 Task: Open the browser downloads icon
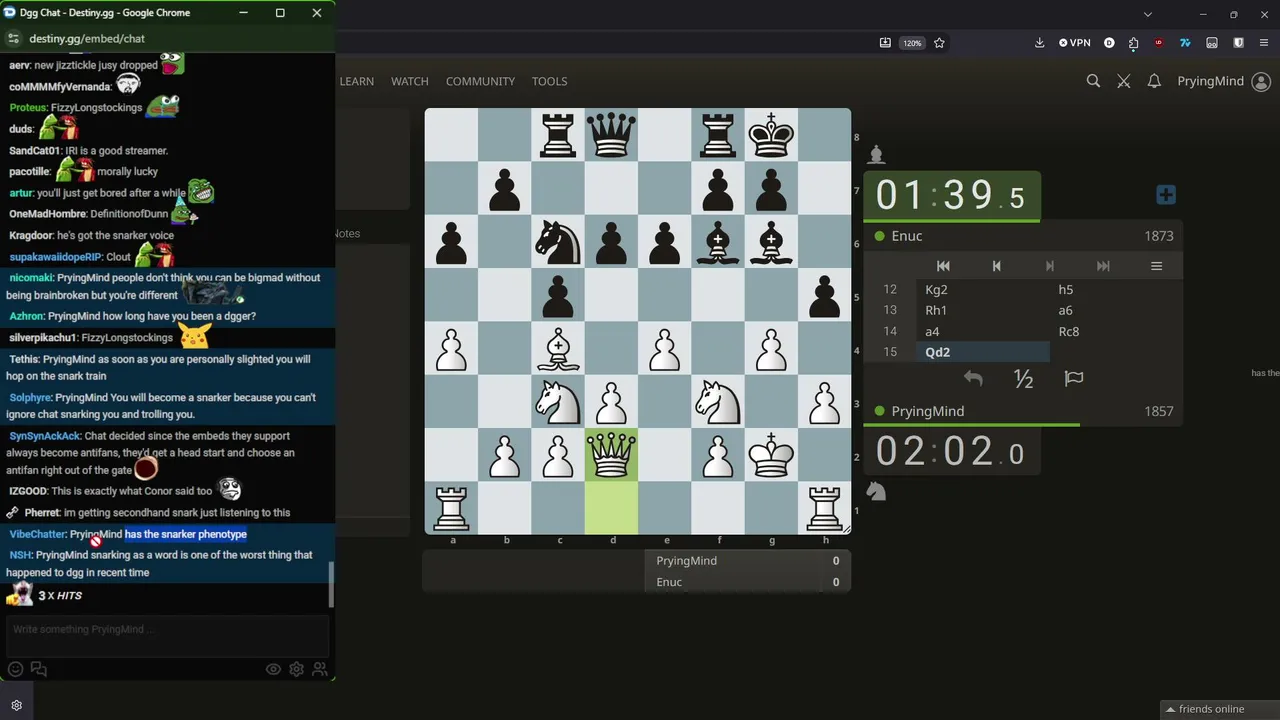(x=1039, y=43)
